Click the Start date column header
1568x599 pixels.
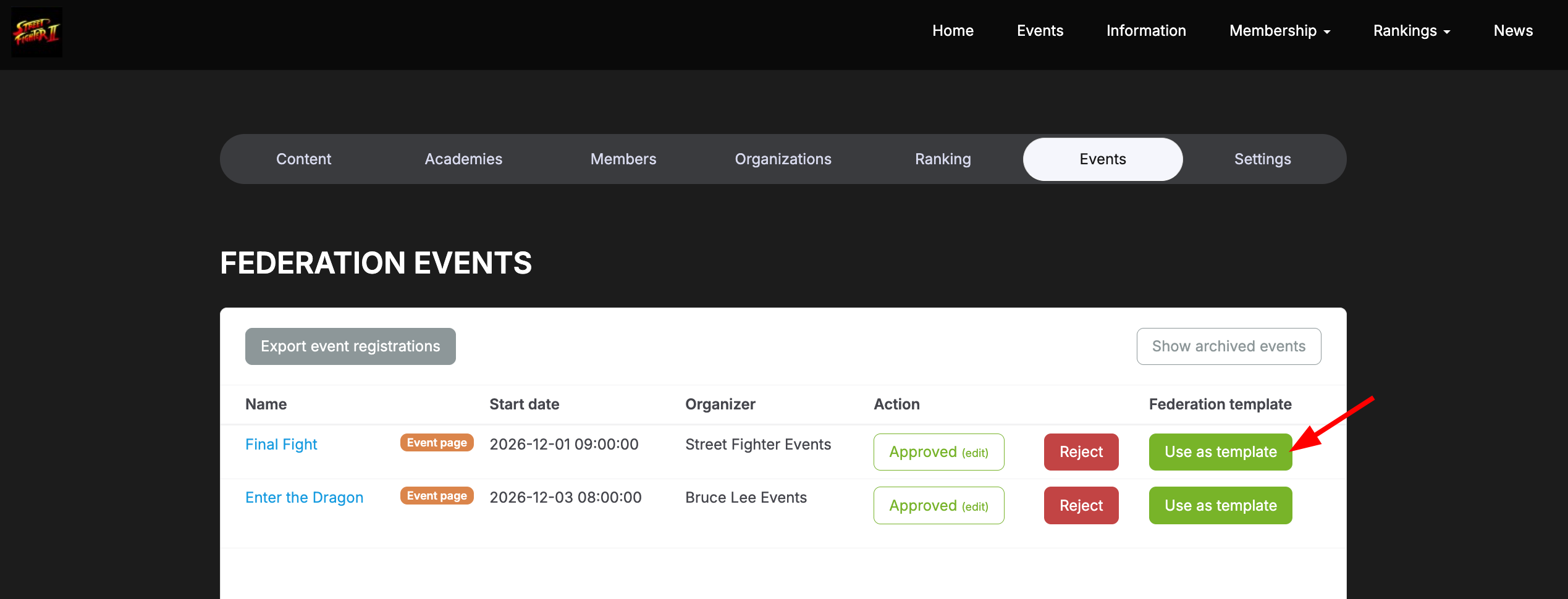click(x=524, y=404)
